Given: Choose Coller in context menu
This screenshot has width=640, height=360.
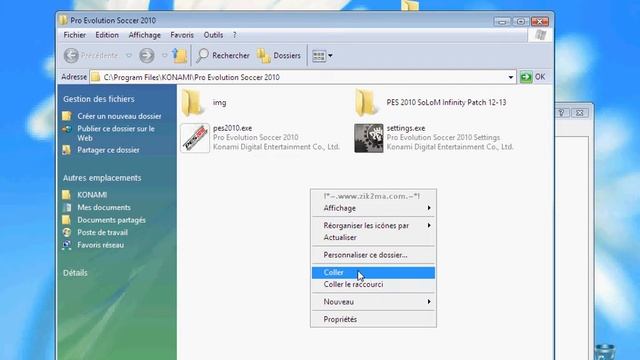Looking at the screenshot, I should tap(373, 273).
